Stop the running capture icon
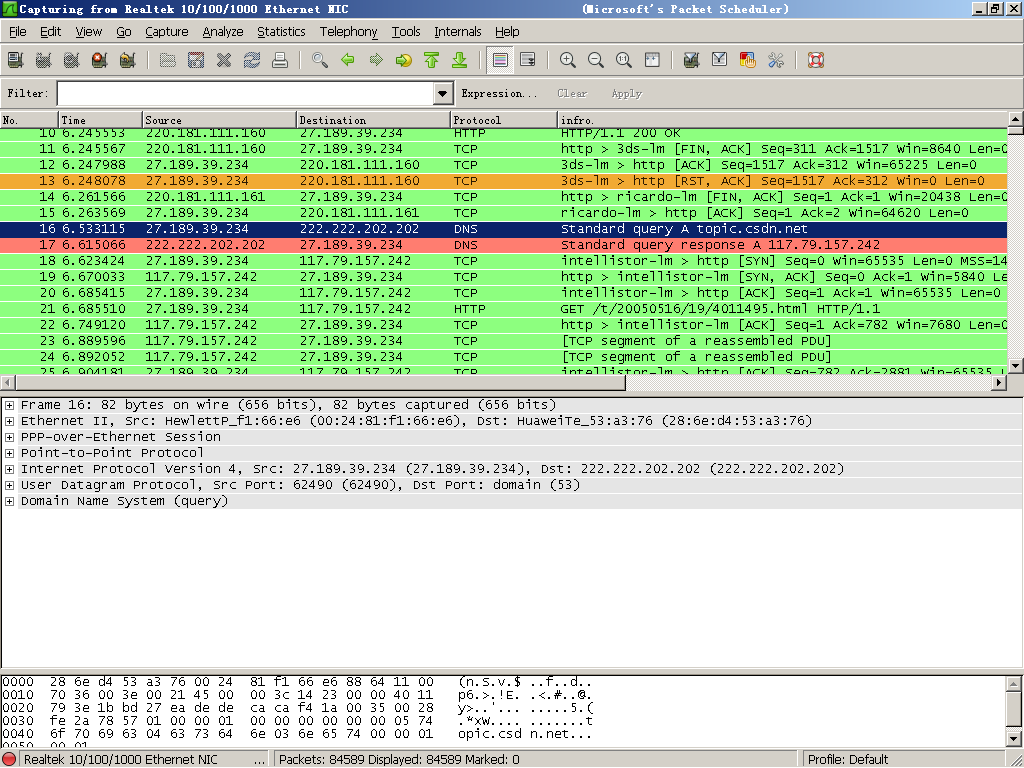Screen dimensions: 1024x768 pyautogui.click(x=99, y=60)
